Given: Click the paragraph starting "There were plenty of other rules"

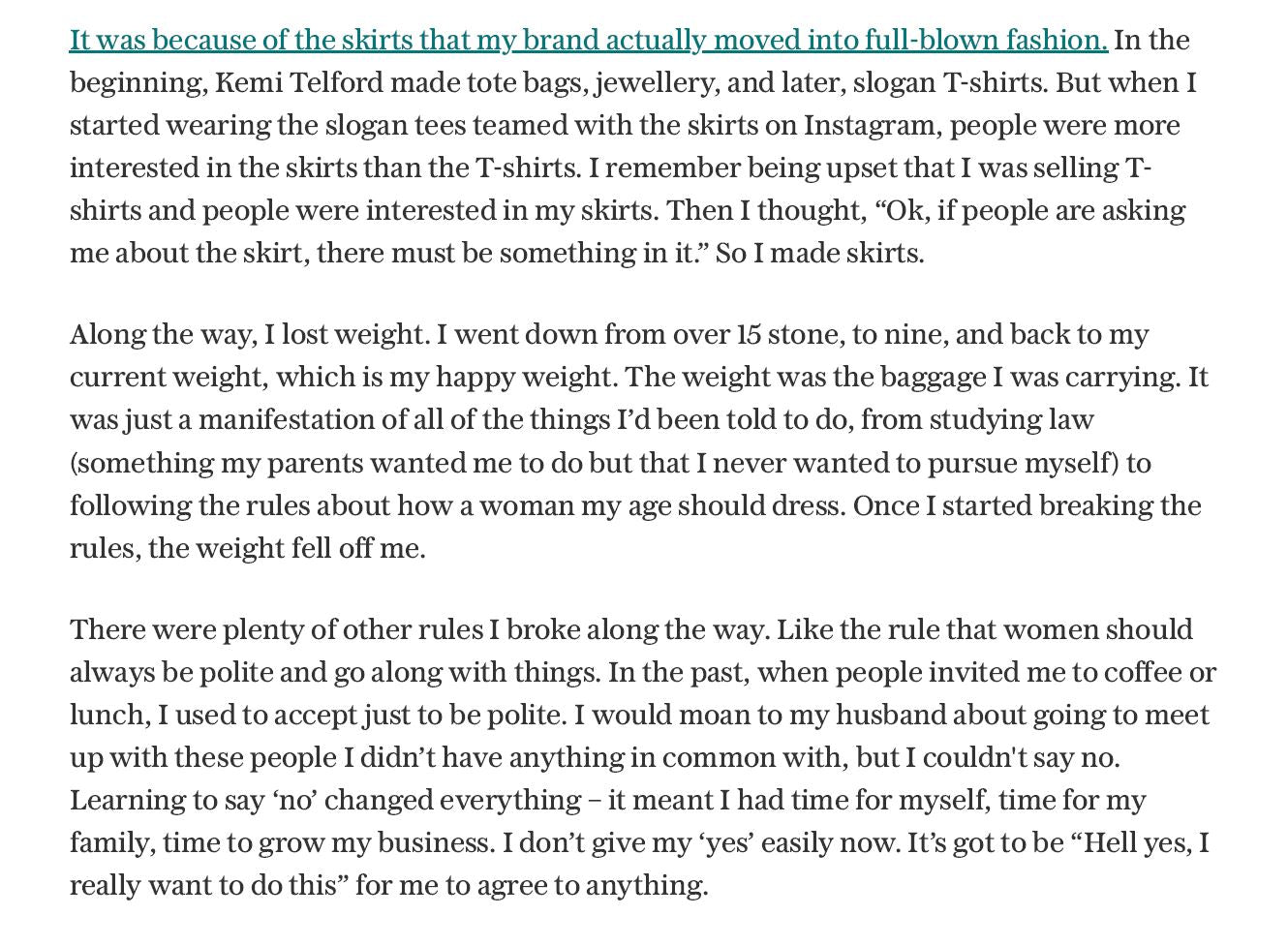Looking at the screenshot, I should (643, 757).
